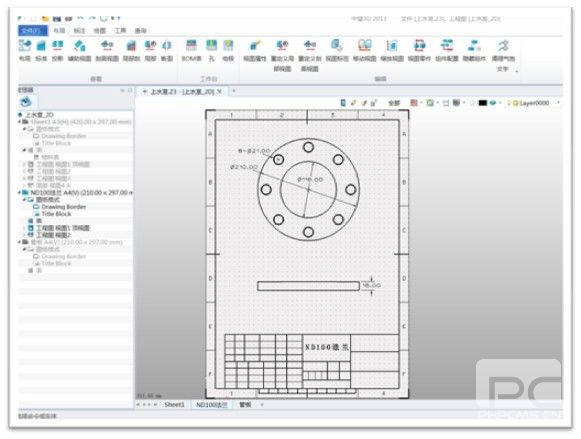Select the ND100 sheet tab at bottom
The height and width of the screenshot is (439, 581).
pyautogui.click(x=212, y=405)
